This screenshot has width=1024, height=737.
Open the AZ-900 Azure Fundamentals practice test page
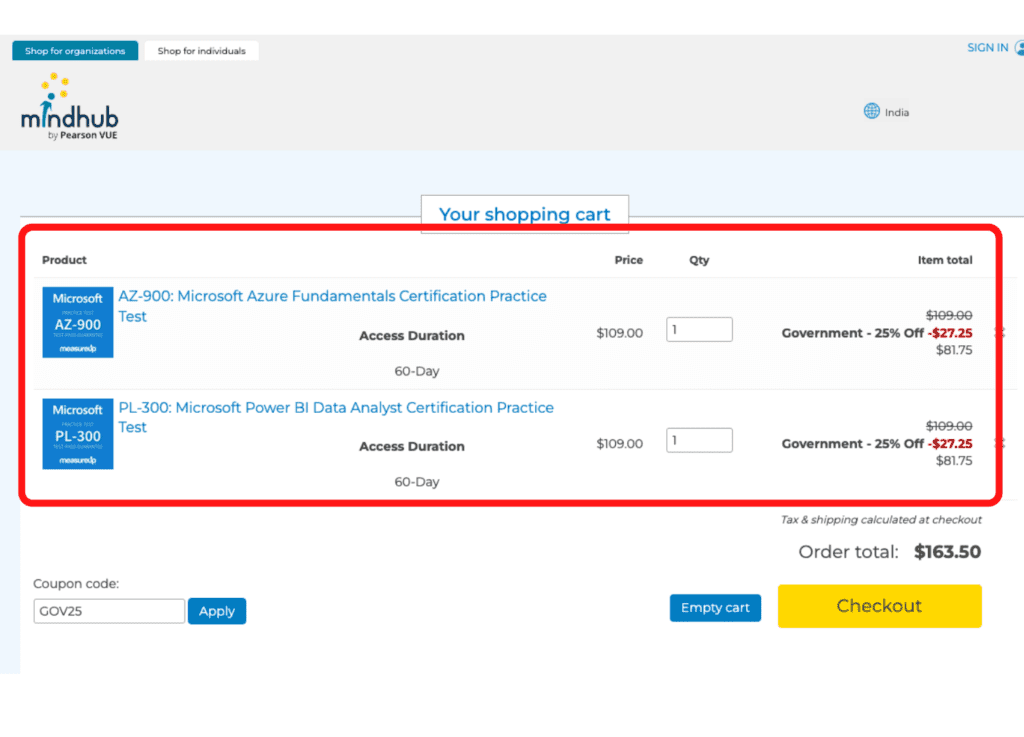(x=335, y=296)
